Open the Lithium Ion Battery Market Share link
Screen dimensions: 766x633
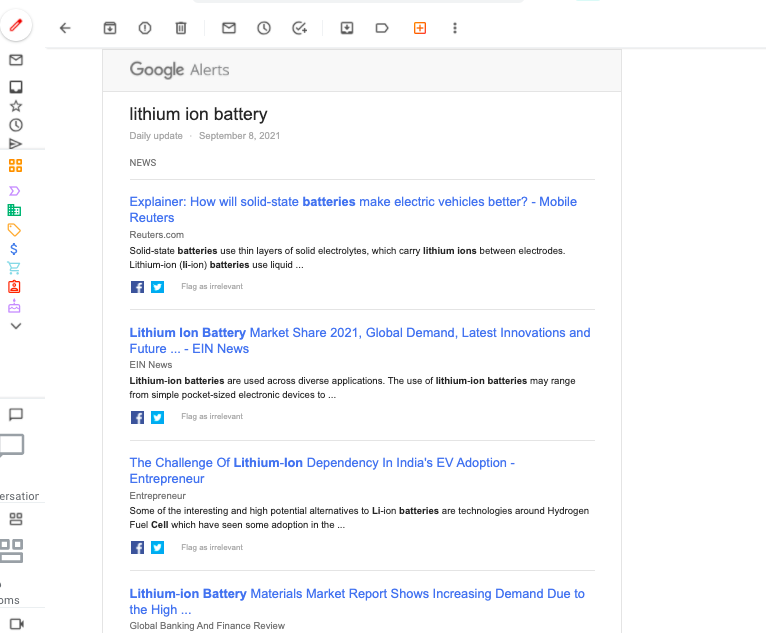360,340
